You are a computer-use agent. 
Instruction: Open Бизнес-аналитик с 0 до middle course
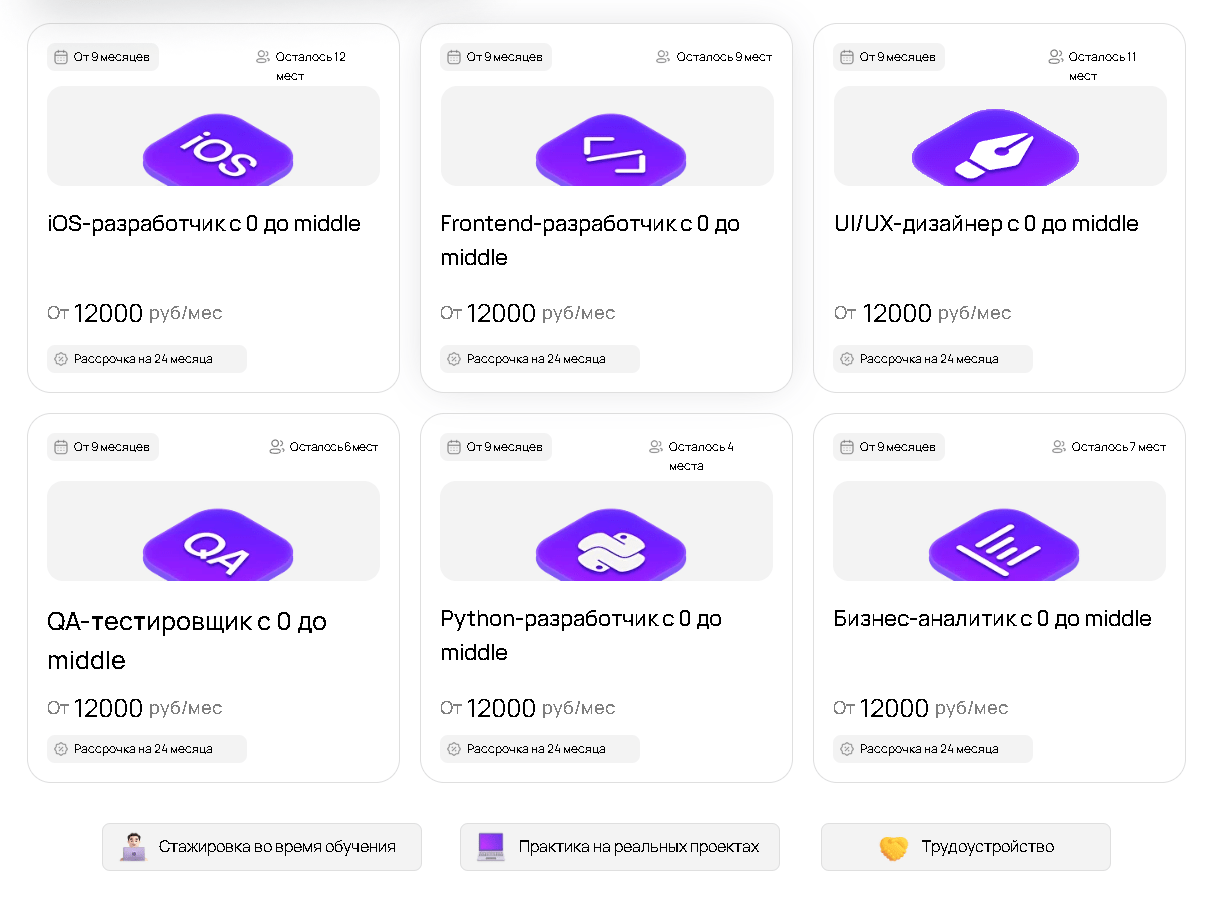click(x=992, y=619)
